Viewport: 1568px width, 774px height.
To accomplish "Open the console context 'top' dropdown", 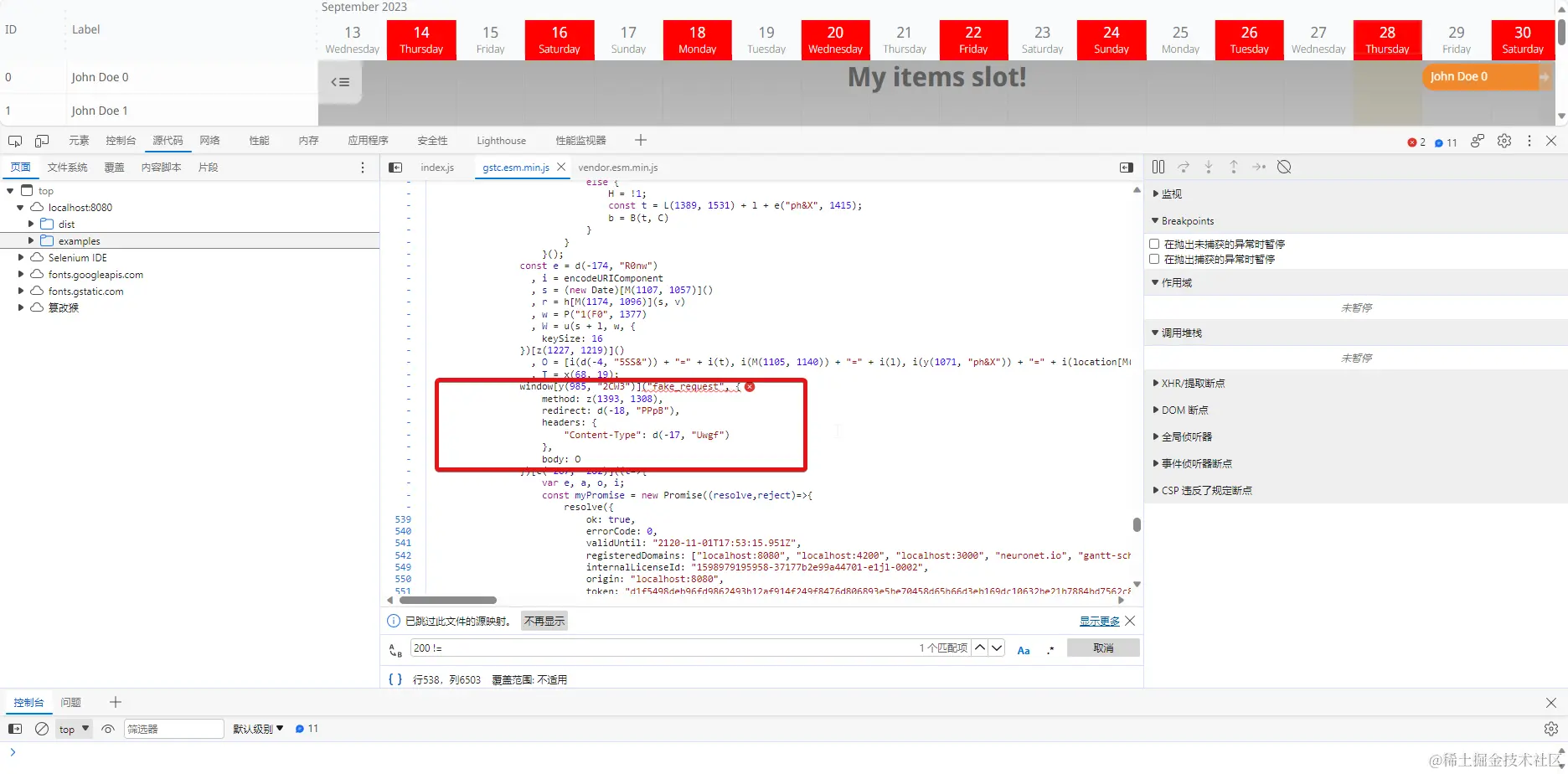I will coord(74,729).
